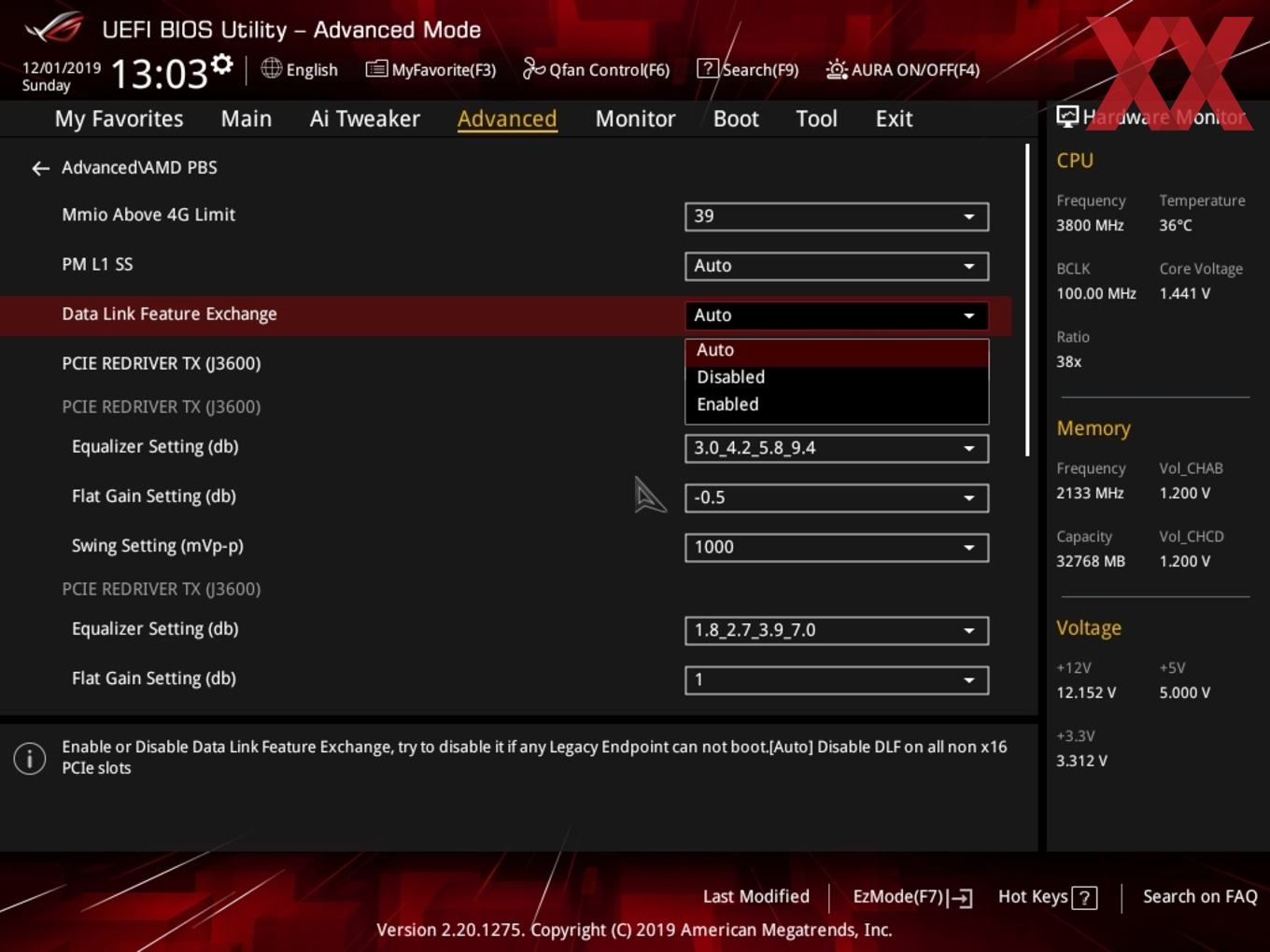This screenshot has width=1270, height=952.
Task: Open MyFavorite(F3) list icon
Action: click(x=376, y=69)
